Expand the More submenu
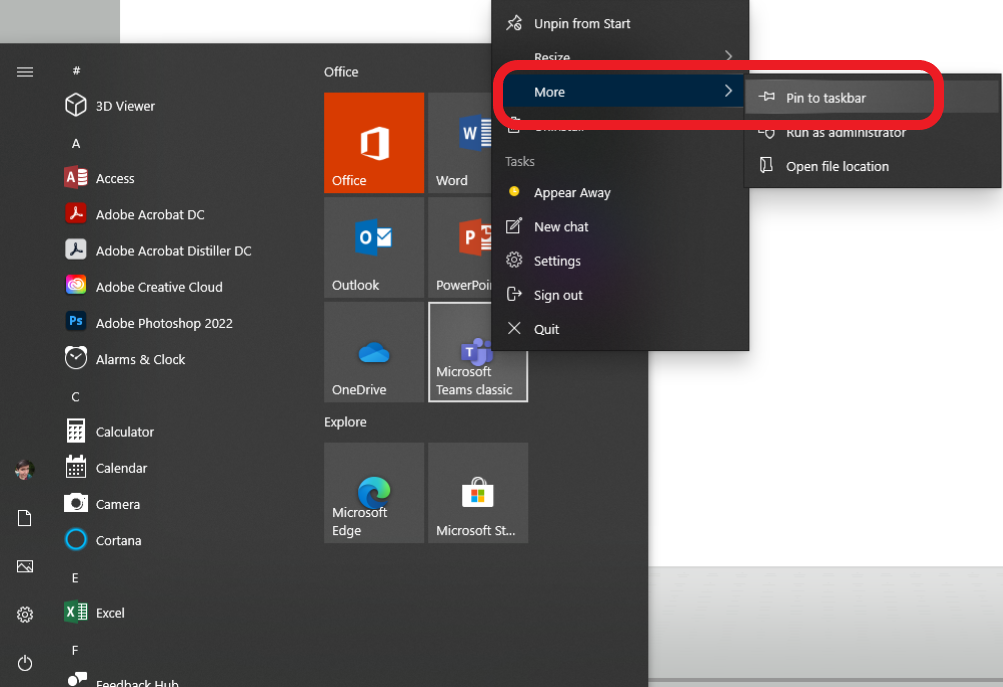This screenshot has width=1003, height=687. [549, 91]
